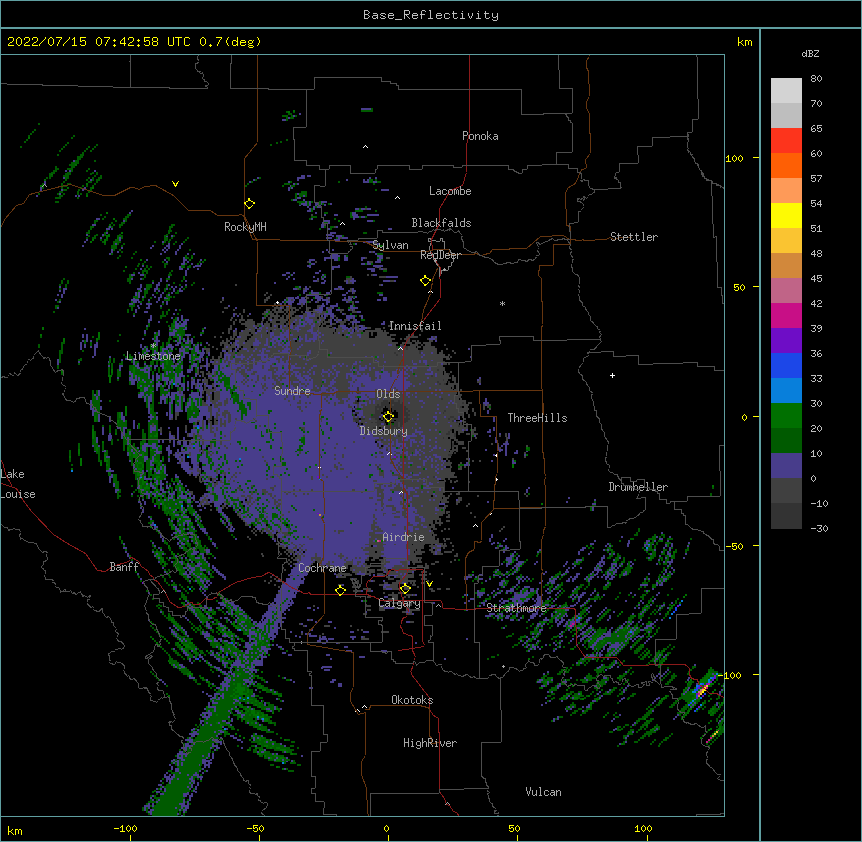Select the yellow diamond marker beside RockyMH
The height and width of the screenshot is (842, 862).
tap(250, 203)
